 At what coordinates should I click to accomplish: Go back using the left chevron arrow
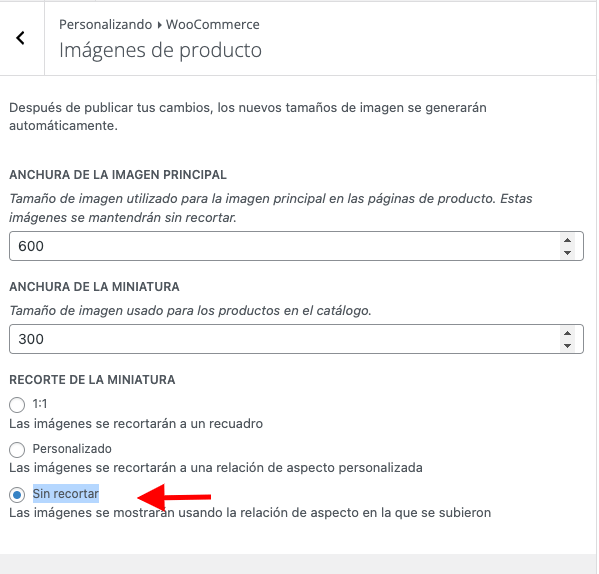click(21, 38)
